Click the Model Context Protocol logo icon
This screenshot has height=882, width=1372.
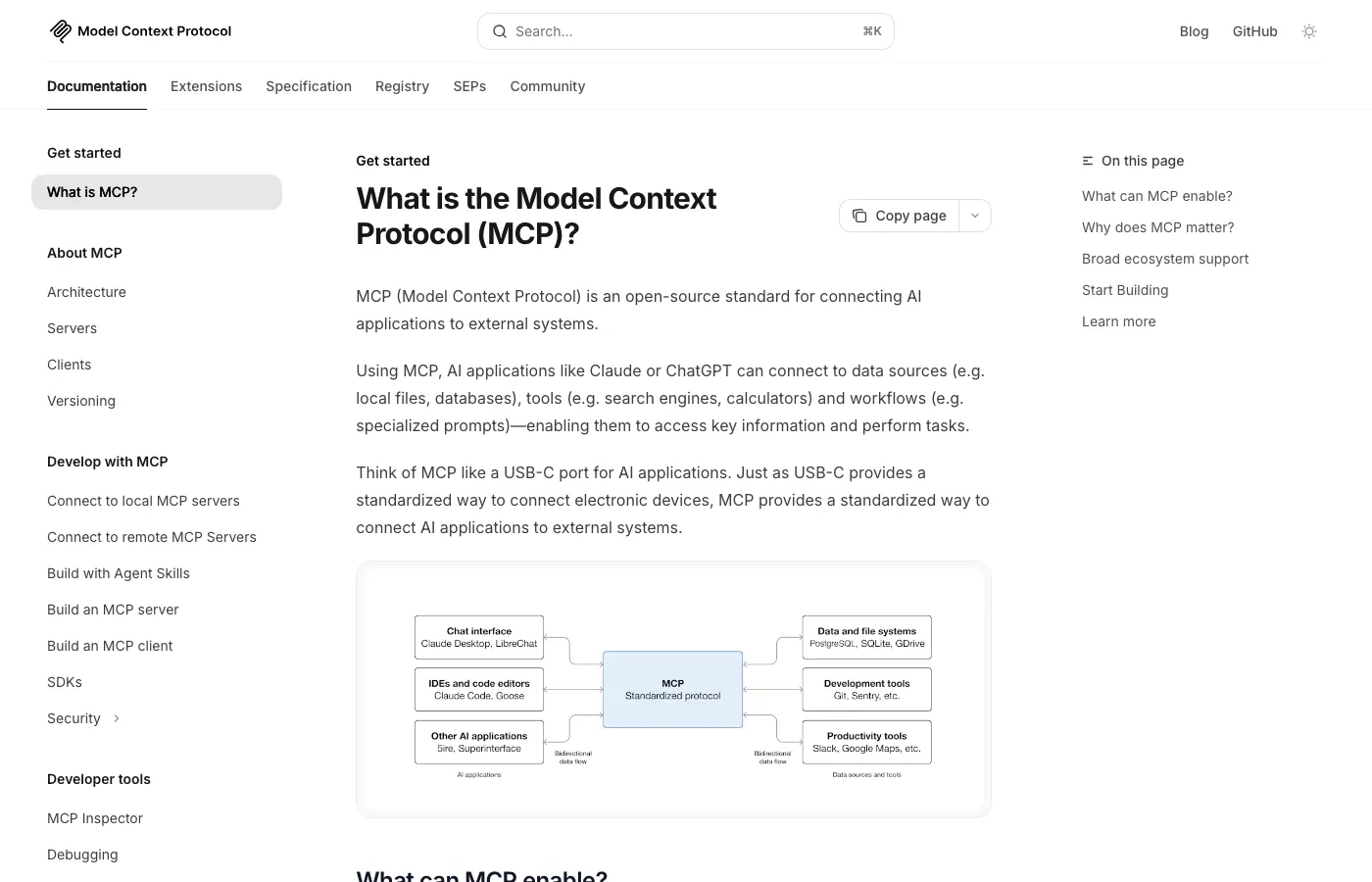click(60, 30)
